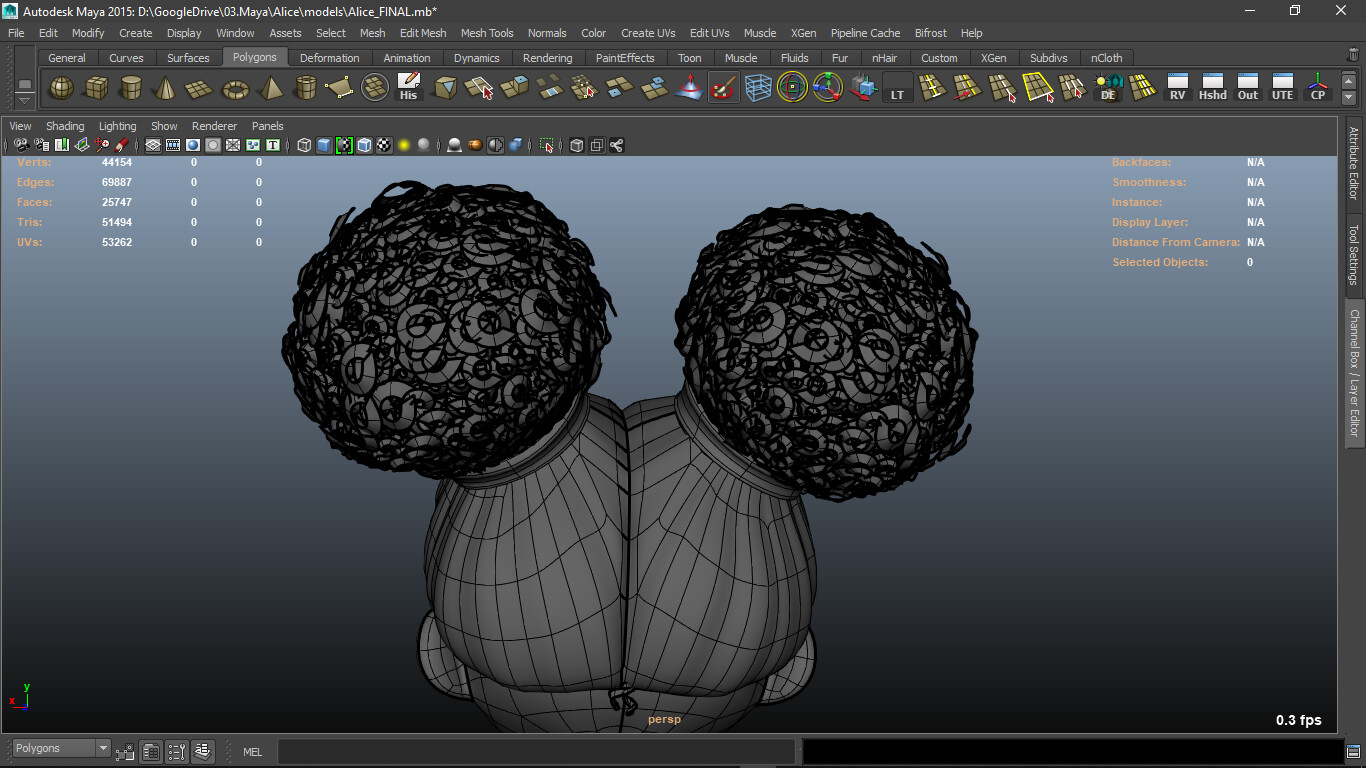1366x768 pixels.
Task: Click the polygon pyramid shelf icon
Action: pyautogui.click(x=270, y=88)
